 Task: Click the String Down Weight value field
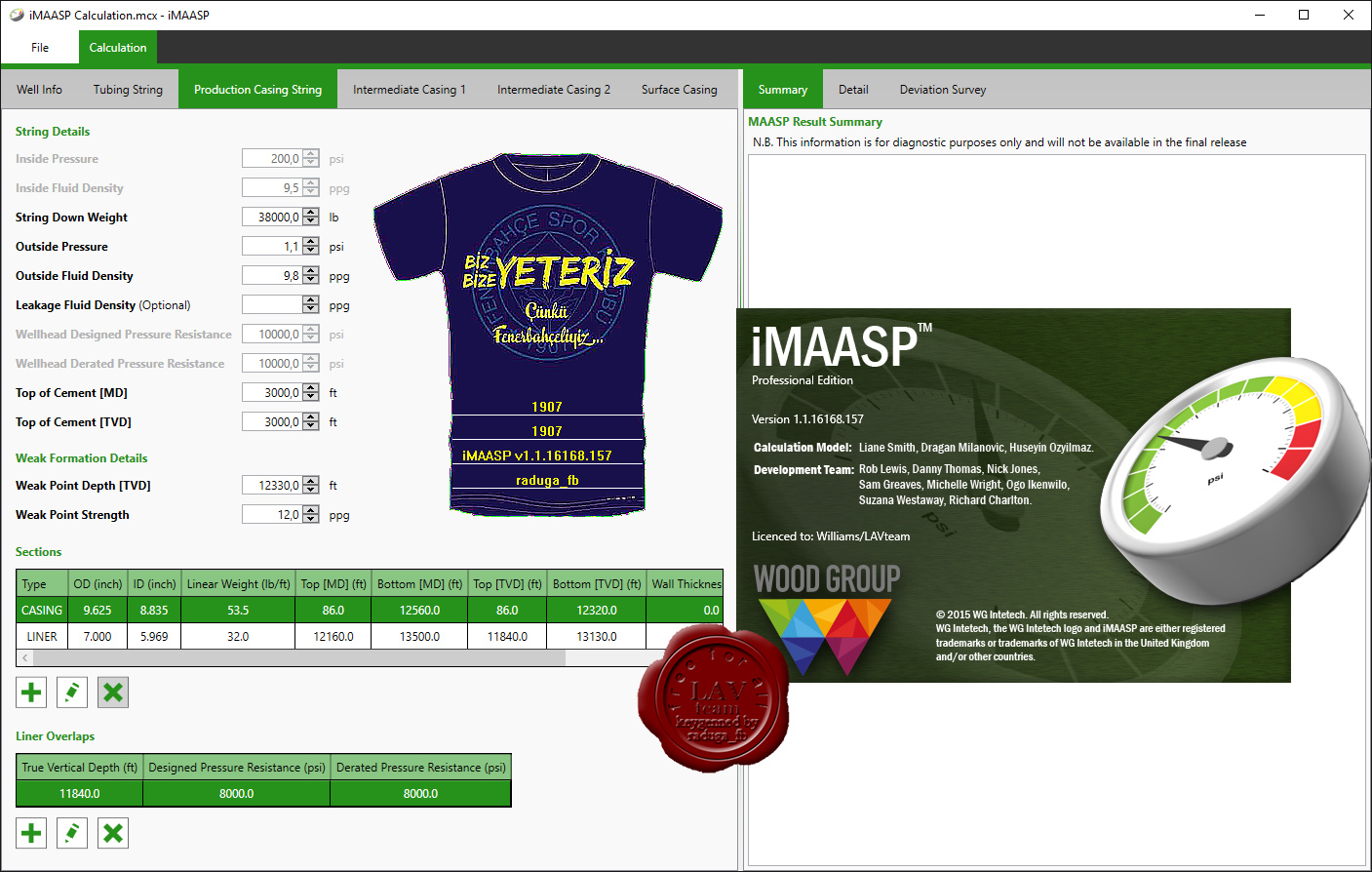coord(272,218)
